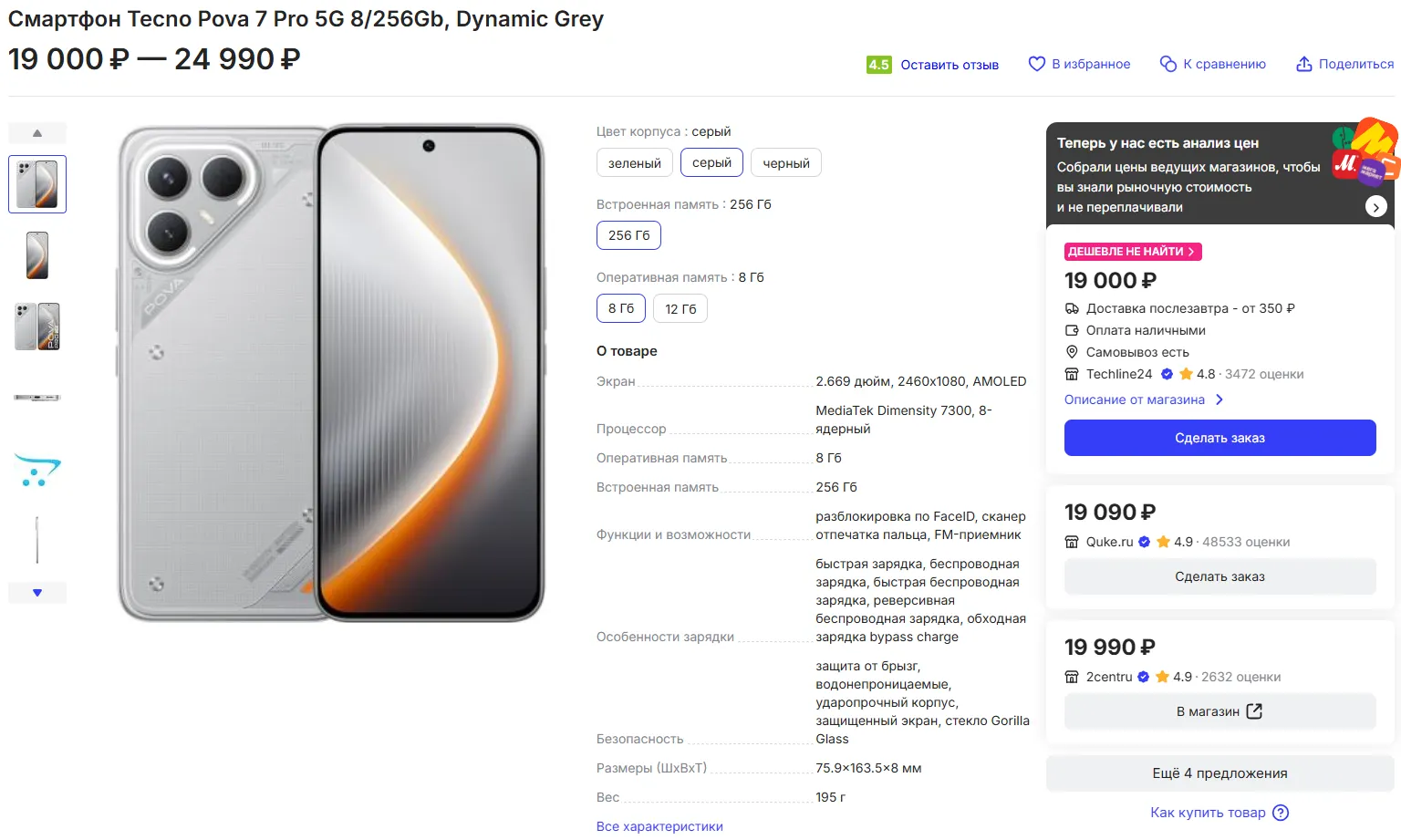Viewport: 1401px width, 840px height.
Task: Click the Techline24 verified checkmark badge
Action: [x=1167, y=374]
